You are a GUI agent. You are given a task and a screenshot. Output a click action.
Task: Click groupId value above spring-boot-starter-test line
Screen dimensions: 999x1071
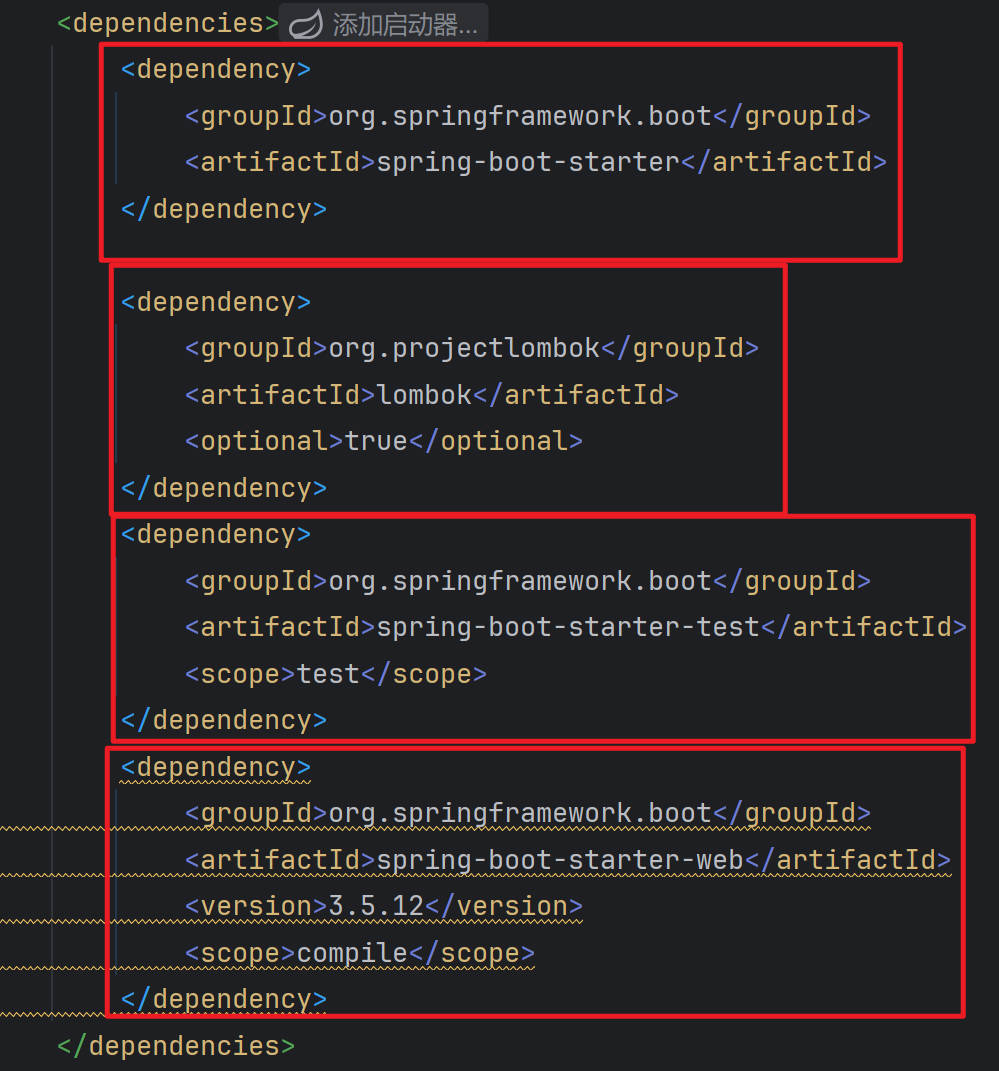pos(520,581)
